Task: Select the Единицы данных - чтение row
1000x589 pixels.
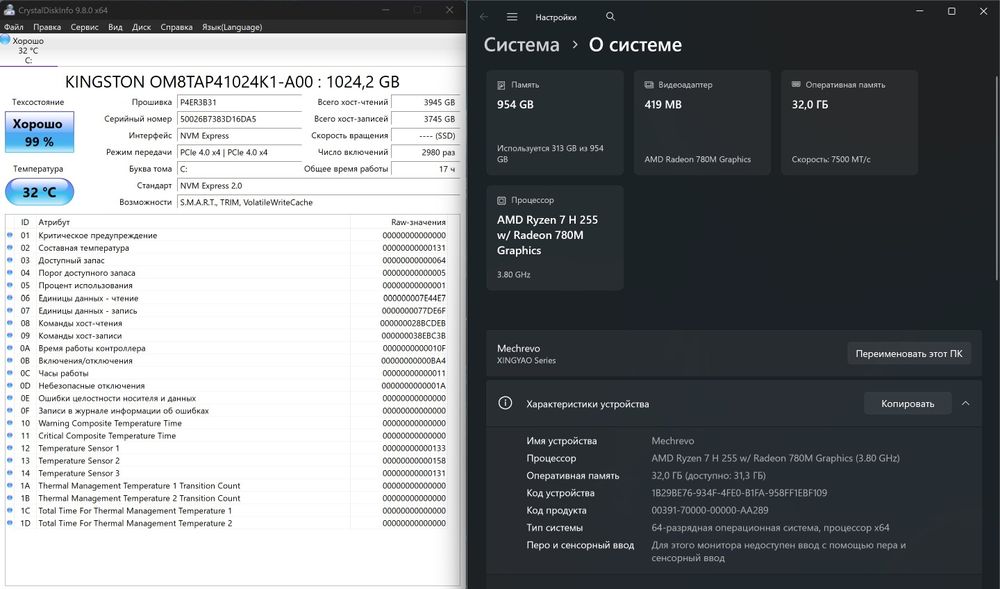Action: click(x=227, y=298)
